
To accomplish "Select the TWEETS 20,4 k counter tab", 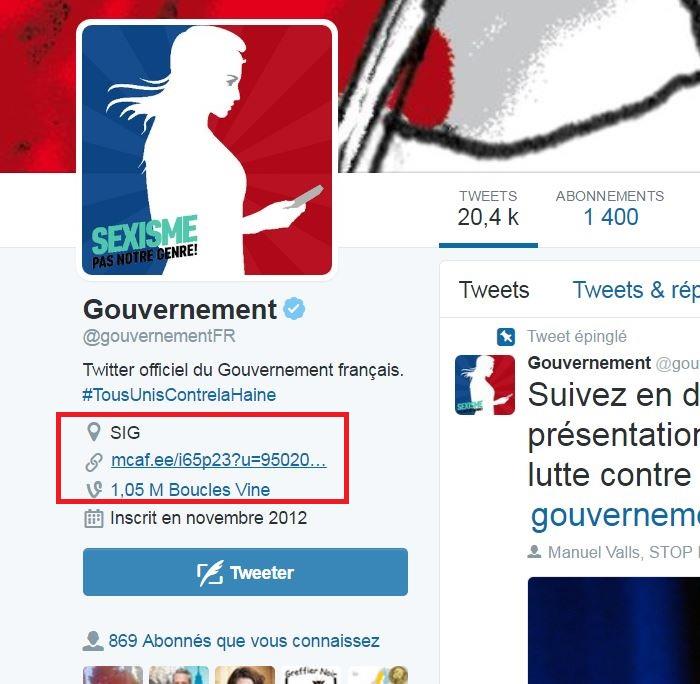I will [x=488, y=209].
